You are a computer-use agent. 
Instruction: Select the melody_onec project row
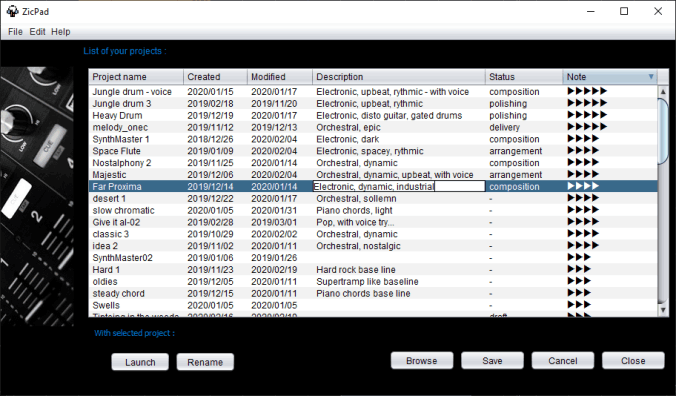[x=373, y=127]
